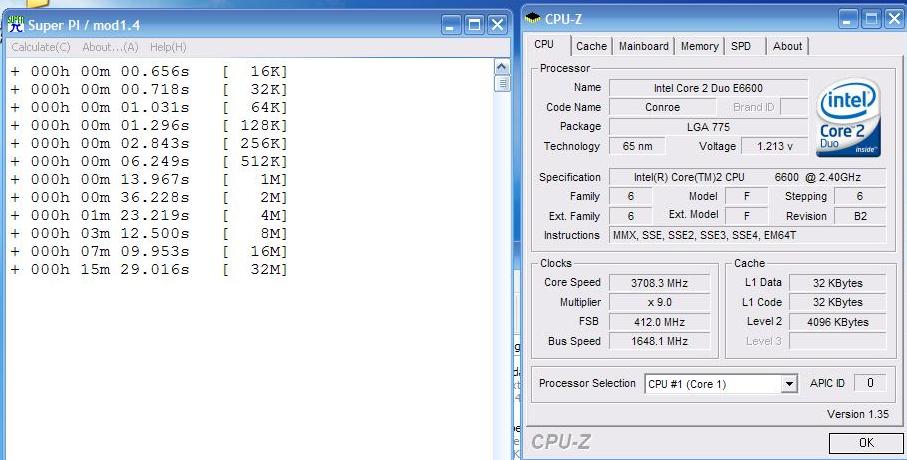This screenshot has height=460, width=907.
Task: Open the Processor Selection dropdown
Action: click(721, 384)
